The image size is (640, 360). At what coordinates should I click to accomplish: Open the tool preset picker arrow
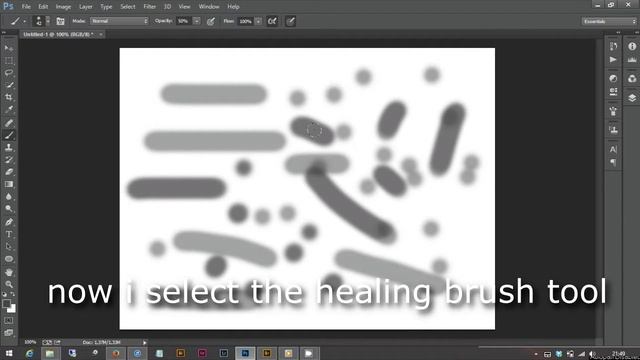coord(24,21)
